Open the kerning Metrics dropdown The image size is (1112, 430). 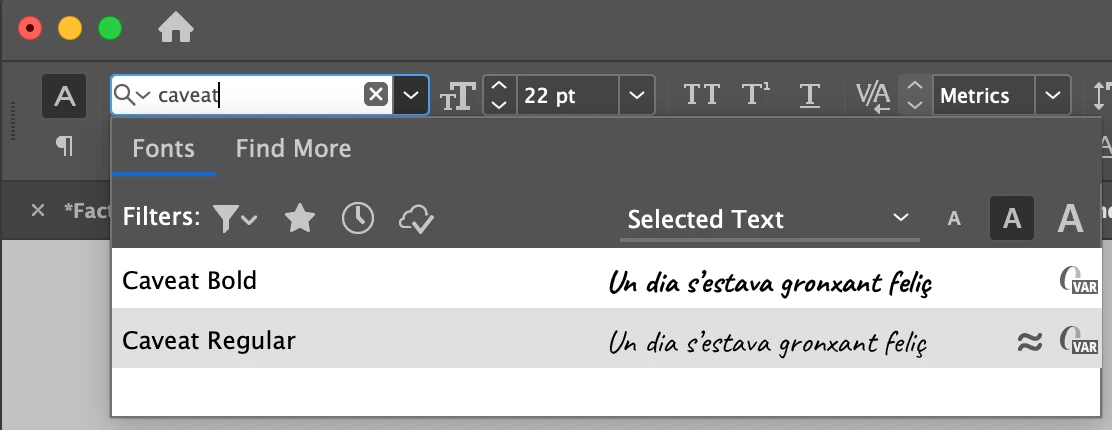click(1053, 95)
